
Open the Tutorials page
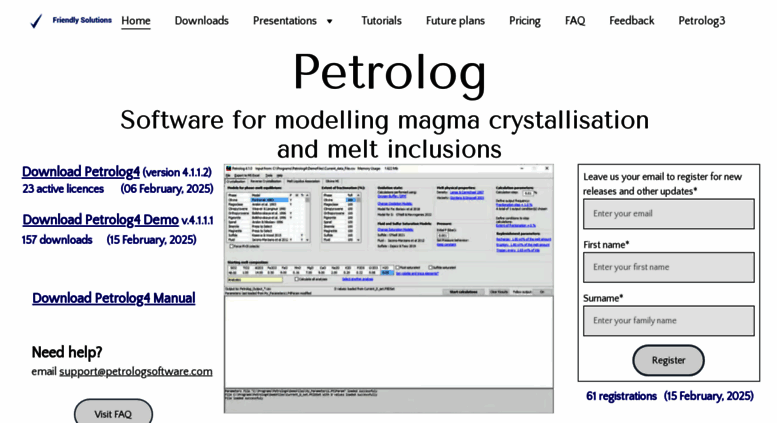[381, 21]
